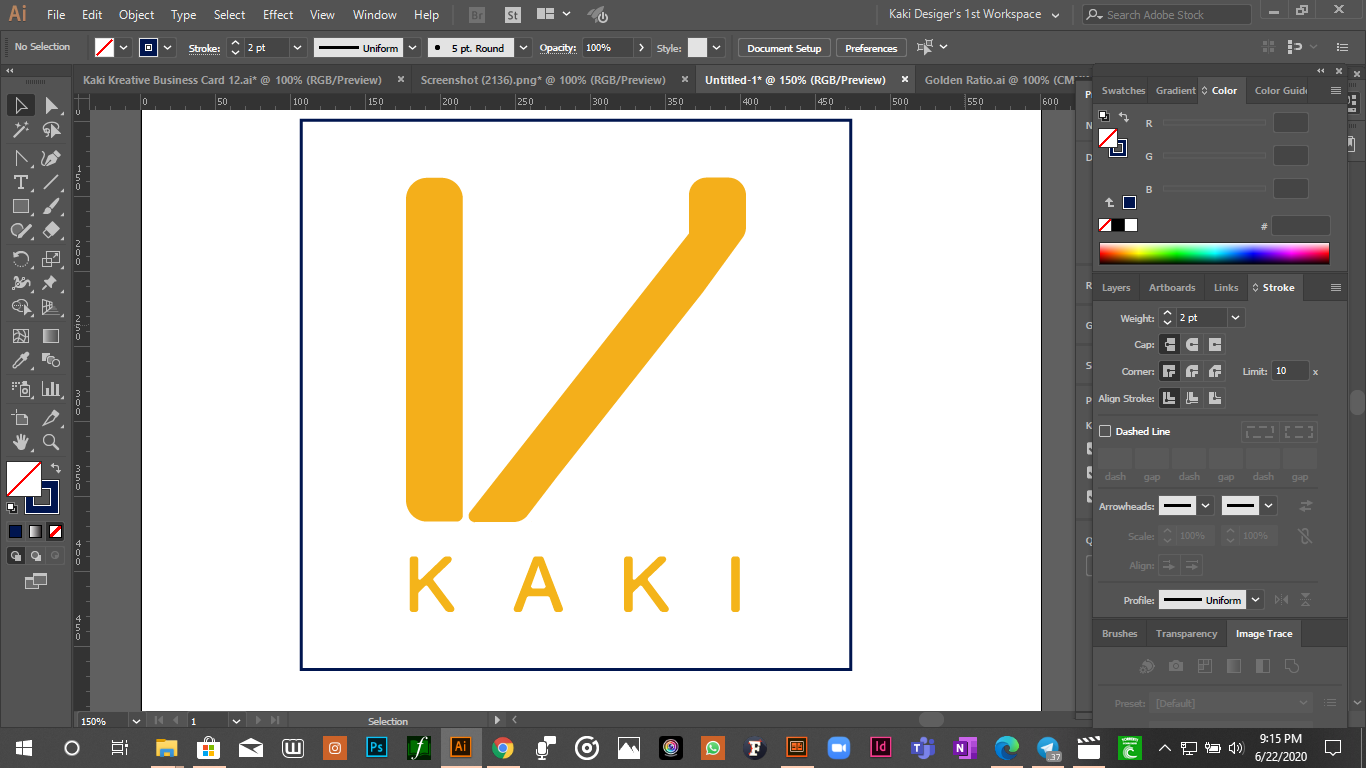Image resolution: width=1366 pixels, height=768 pixels.
Task: Open the Window menu
Action: pyautogui.click(x=375, y=15)
